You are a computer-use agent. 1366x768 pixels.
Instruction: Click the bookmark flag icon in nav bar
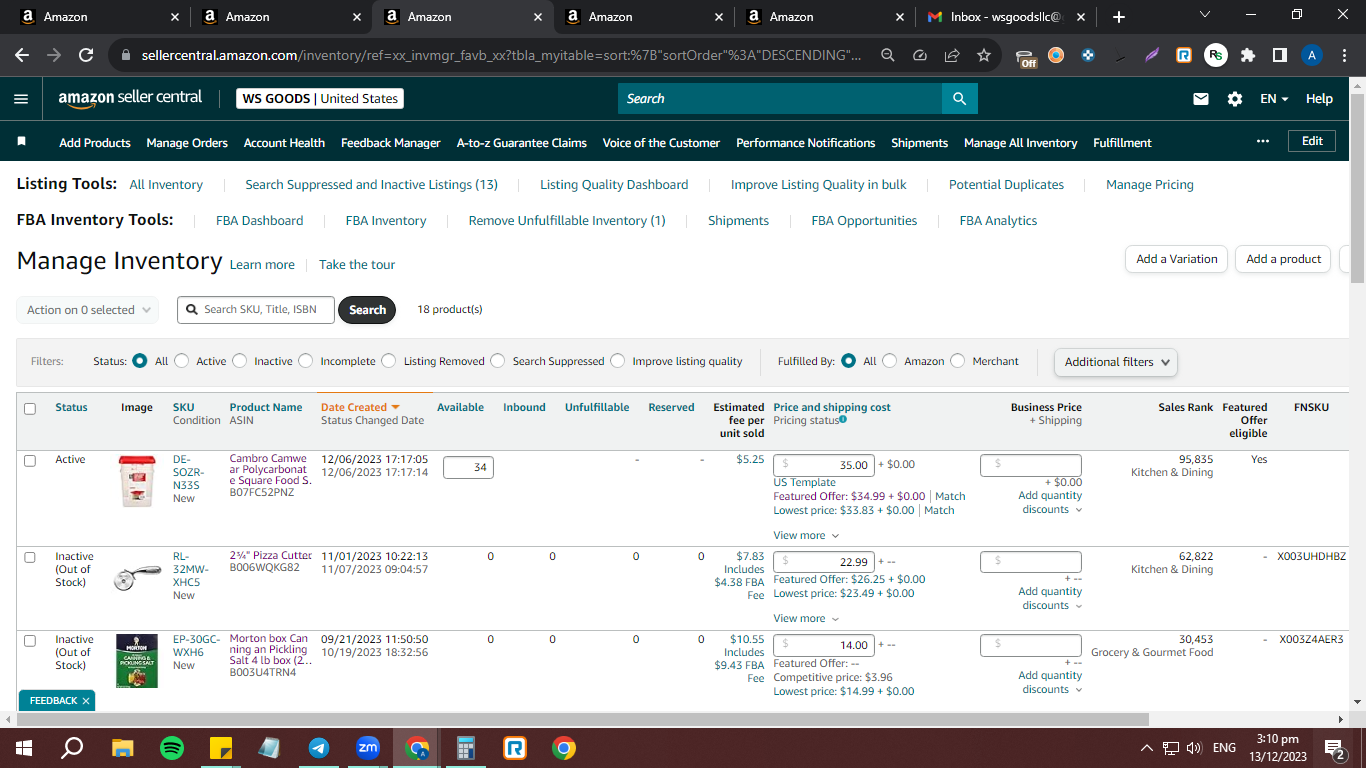click(22, 142)
